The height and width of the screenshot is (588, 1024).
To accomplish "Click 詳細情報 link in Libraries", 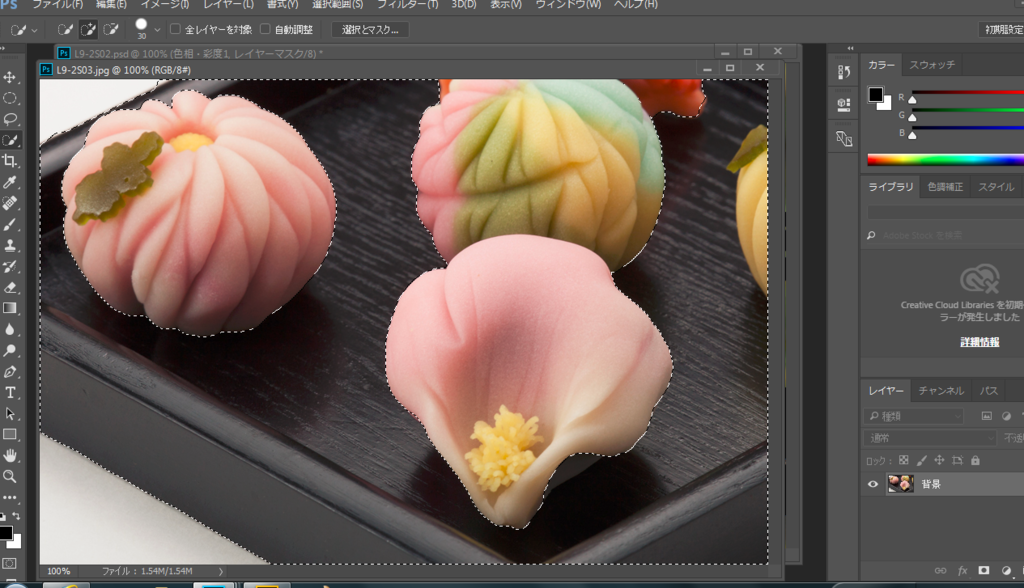I will [x=980, y=342].
